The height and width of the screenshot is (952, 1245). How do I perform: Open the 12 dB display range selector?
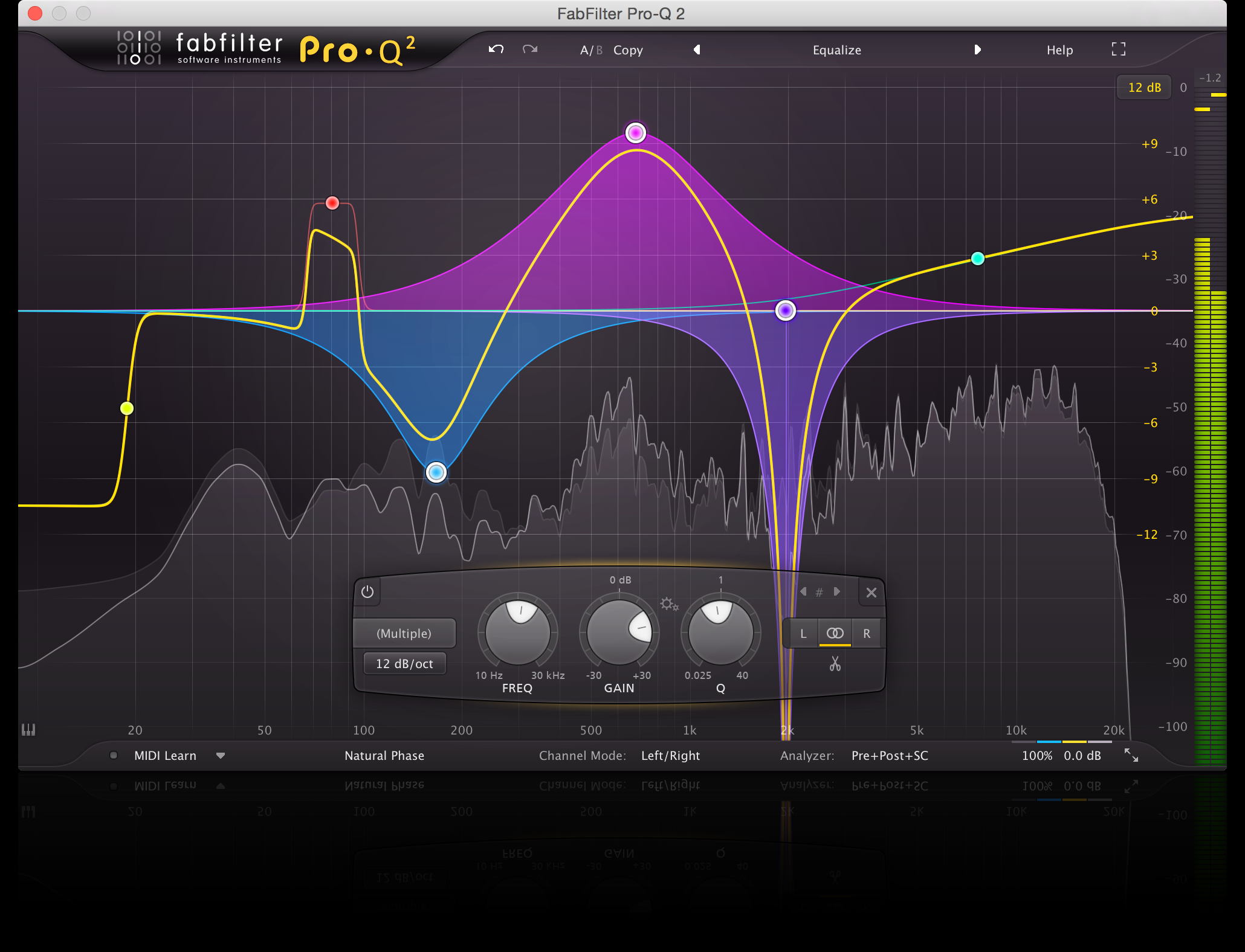[1144, 88]
